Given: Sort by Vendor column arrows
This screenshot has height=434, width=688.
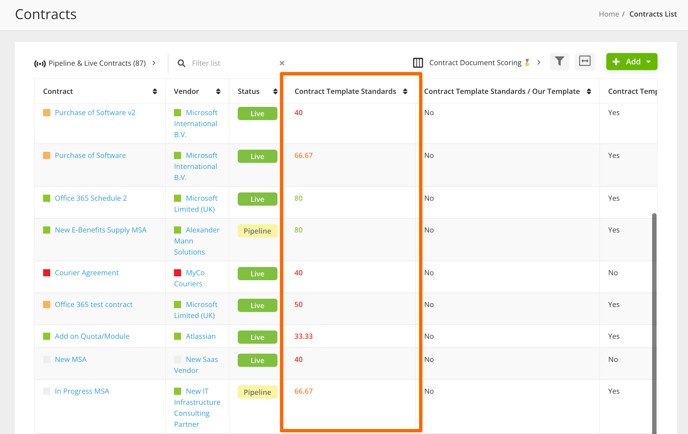Looking at the screenshot, I should click(218, 91).
